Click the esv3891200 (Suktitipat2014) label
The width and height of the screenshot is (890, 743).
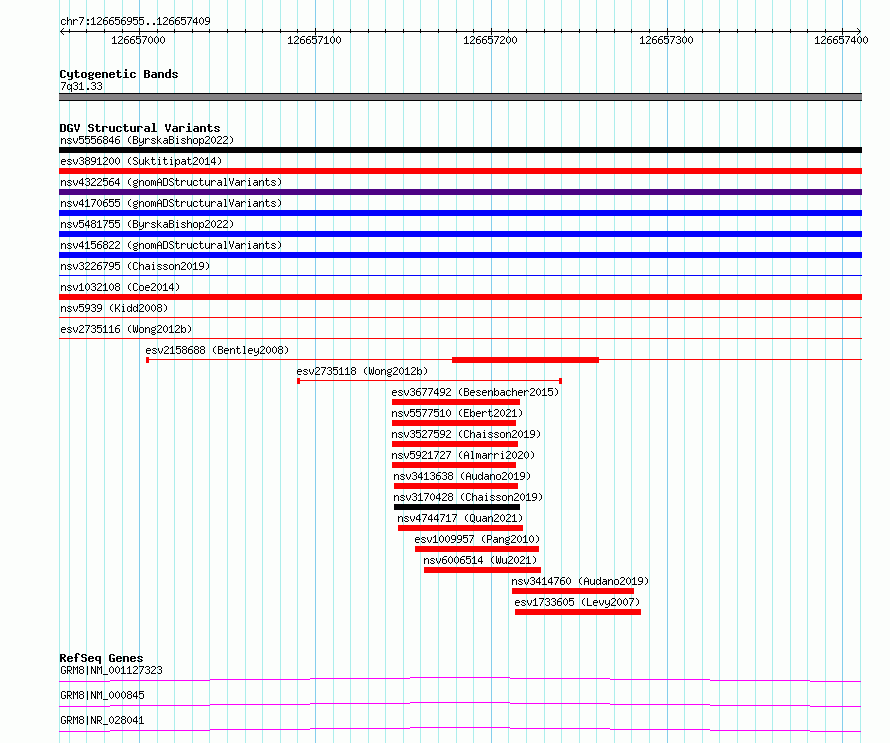(x=141, y=161)
